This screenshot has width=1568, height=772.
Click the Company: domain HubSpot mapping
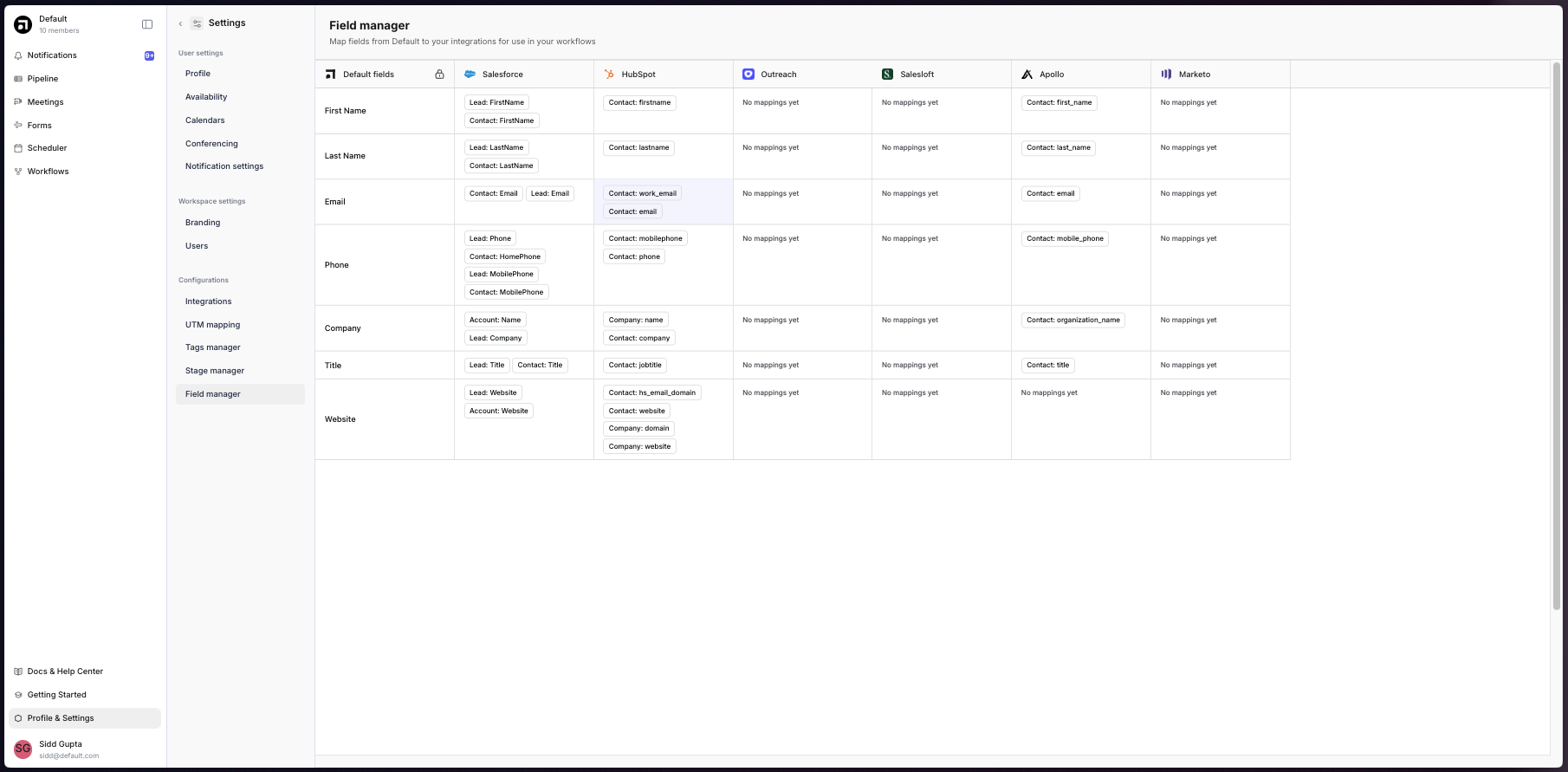click(638, 428)
